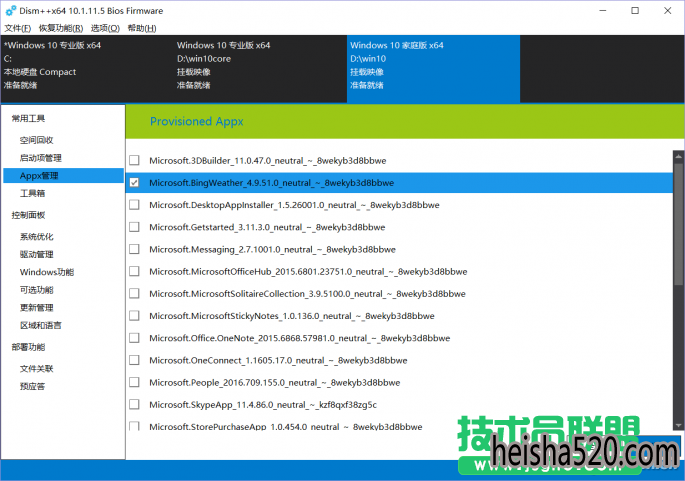Open 启动项管理 in the sidebar
Viewport: 685px width, 481px height.
(x=41, y=158)
